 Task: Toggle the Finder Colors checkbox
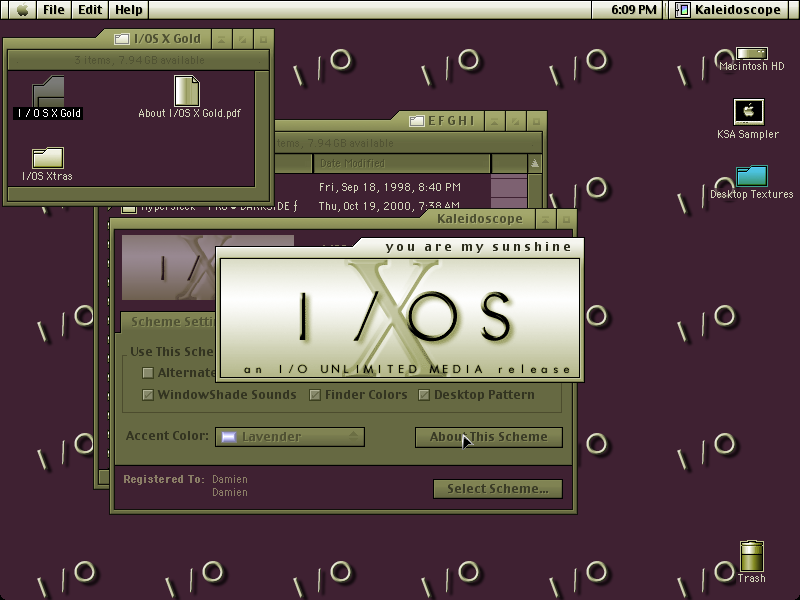(x=315, y=395)
